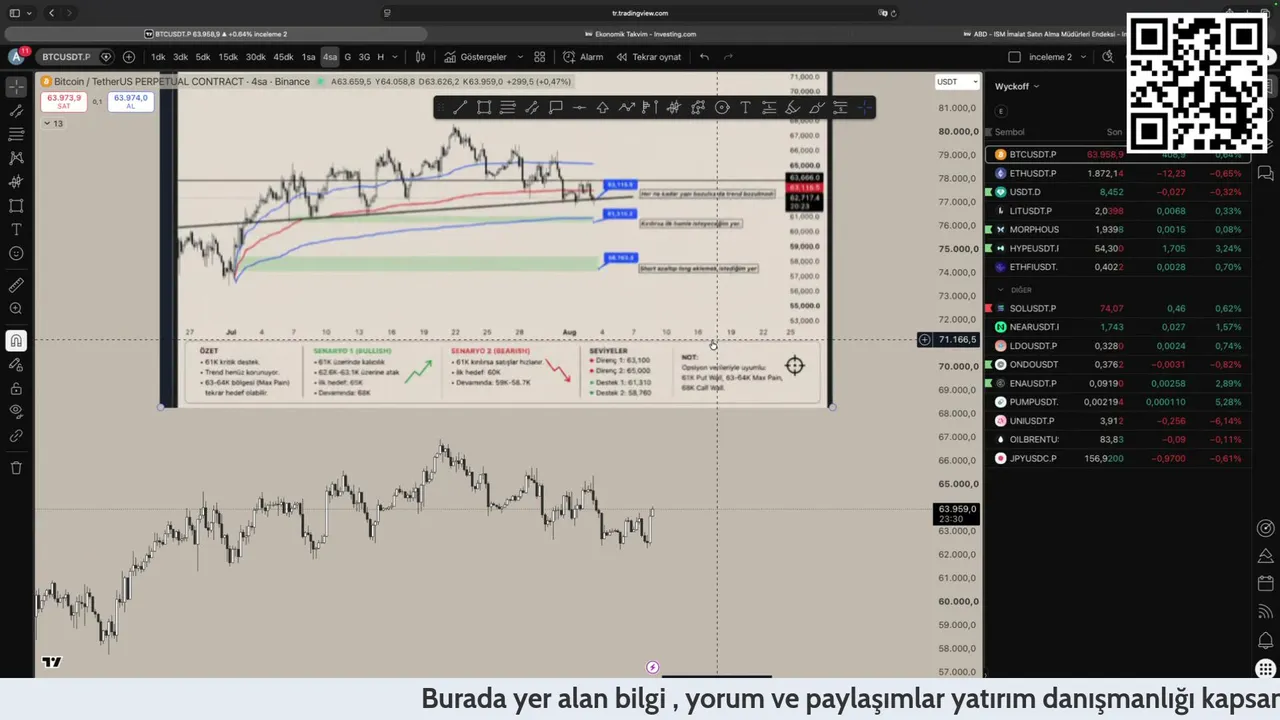Screen dimensions: 1280x720
Task: Open the Wyckoff watchlist dropdown
Action: tap(1017, 86)
